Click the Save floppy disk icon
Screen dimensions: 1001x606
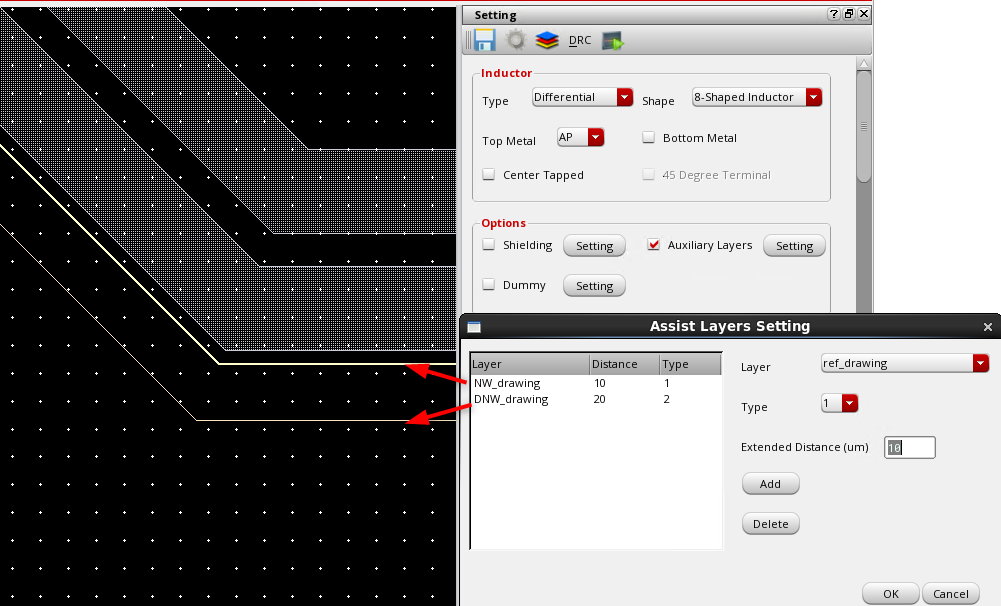(x=485, y=41)
